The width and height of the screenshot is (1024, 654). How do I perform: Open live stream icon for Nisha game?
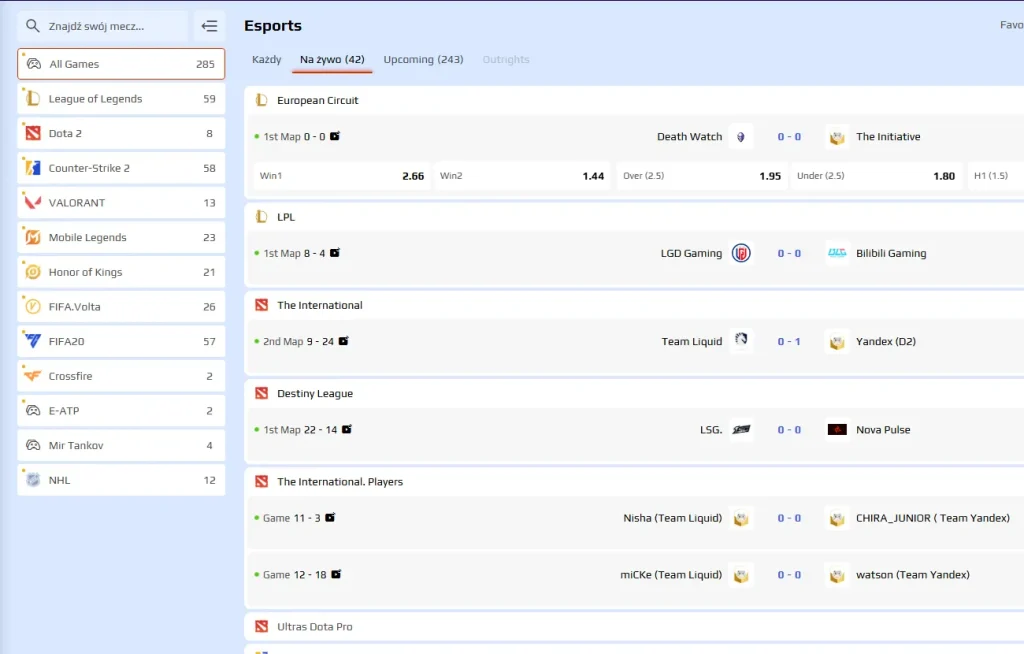click(x=330, y=517)
